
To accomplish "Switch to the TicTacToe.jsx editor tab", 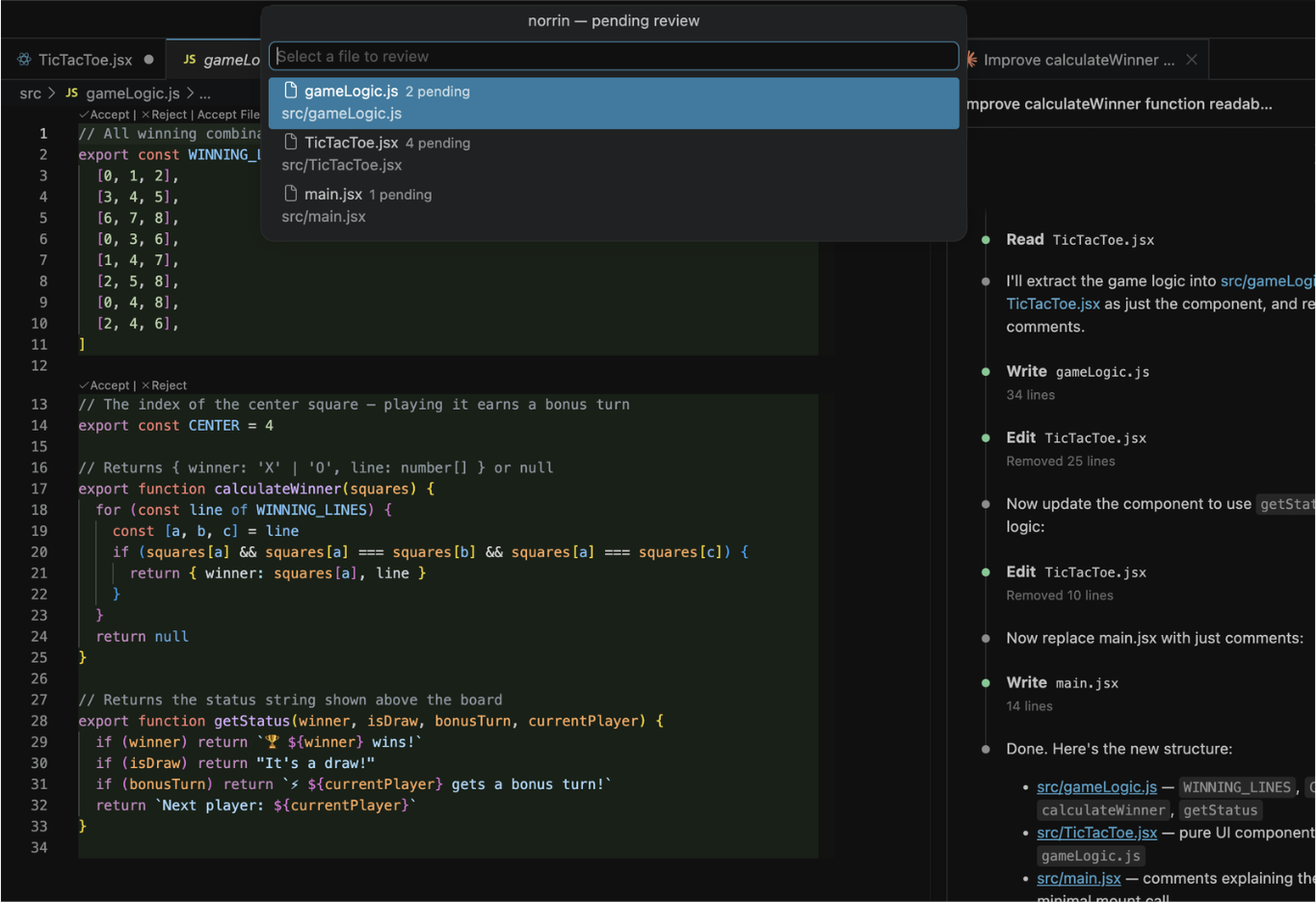I will 84,60.
